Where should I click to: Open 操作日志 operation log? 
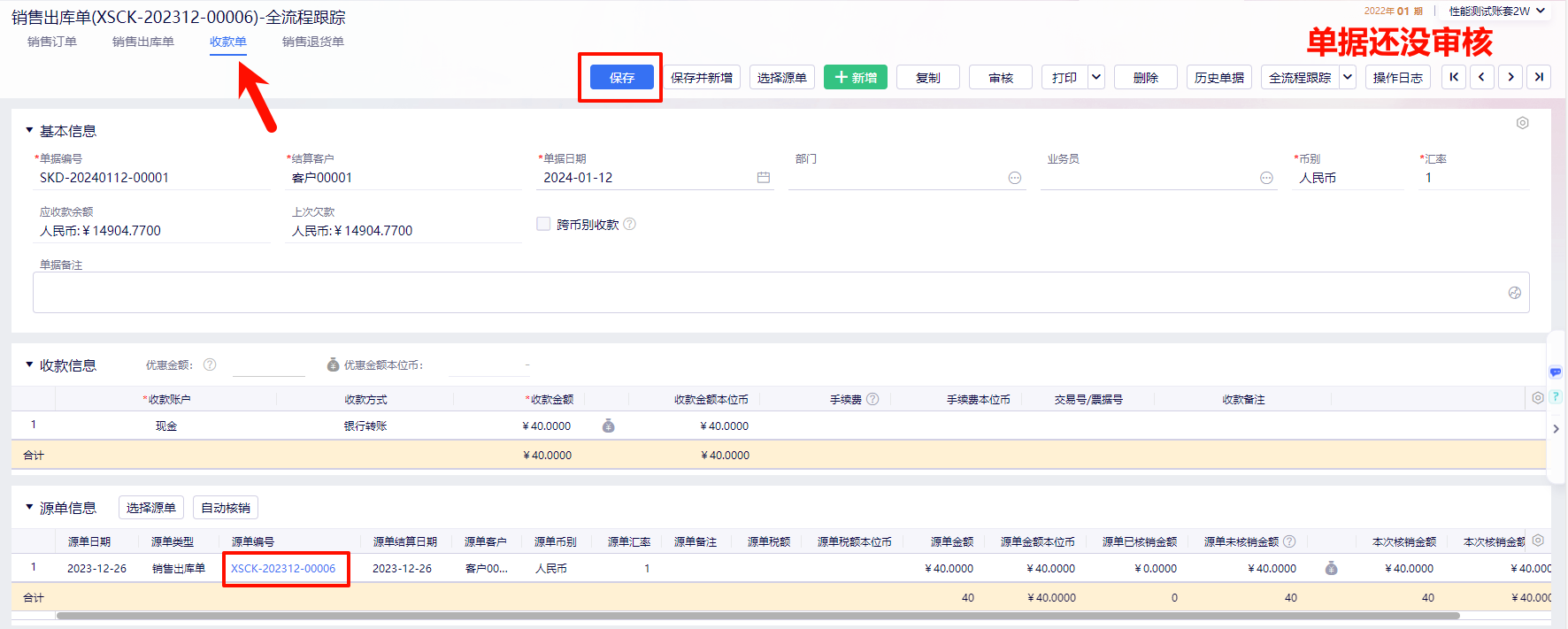pos(1398,78)
